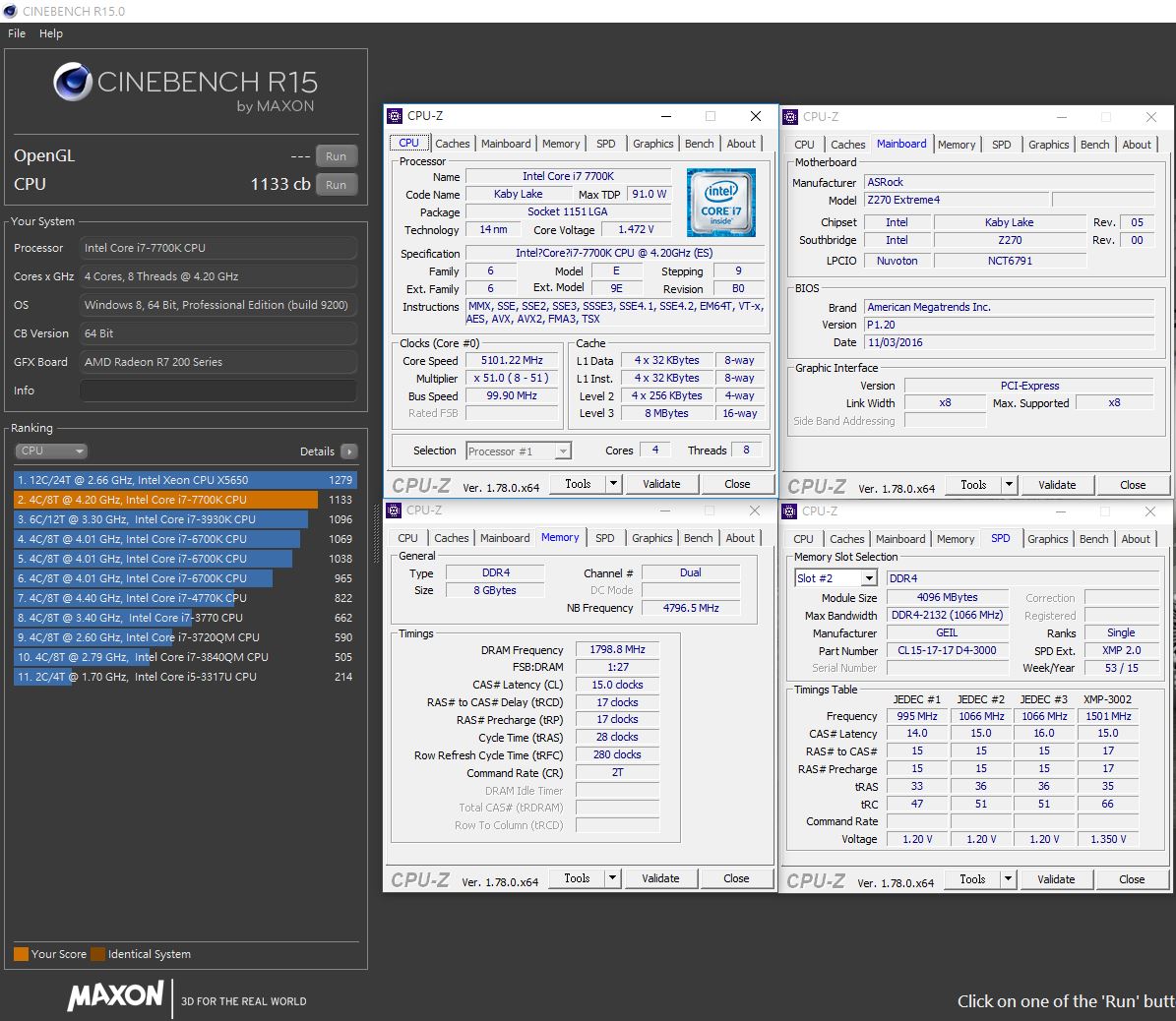Click the Close button in the SPD tab window

(x=1132, y=879)
